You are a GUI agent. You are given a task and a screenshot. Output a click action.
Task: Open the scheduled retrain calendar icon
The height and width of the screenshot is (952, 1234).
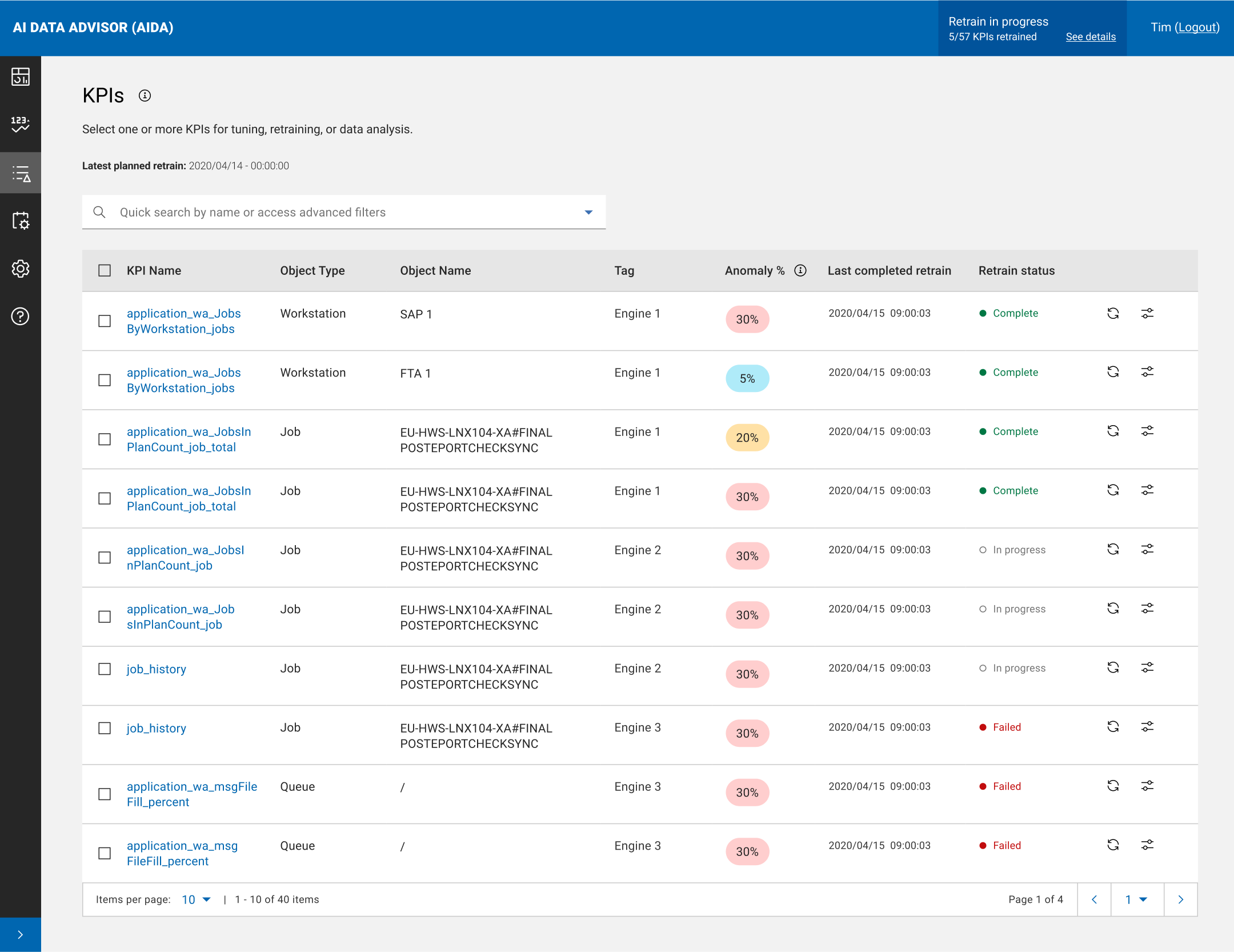click(x=21, y=221)
